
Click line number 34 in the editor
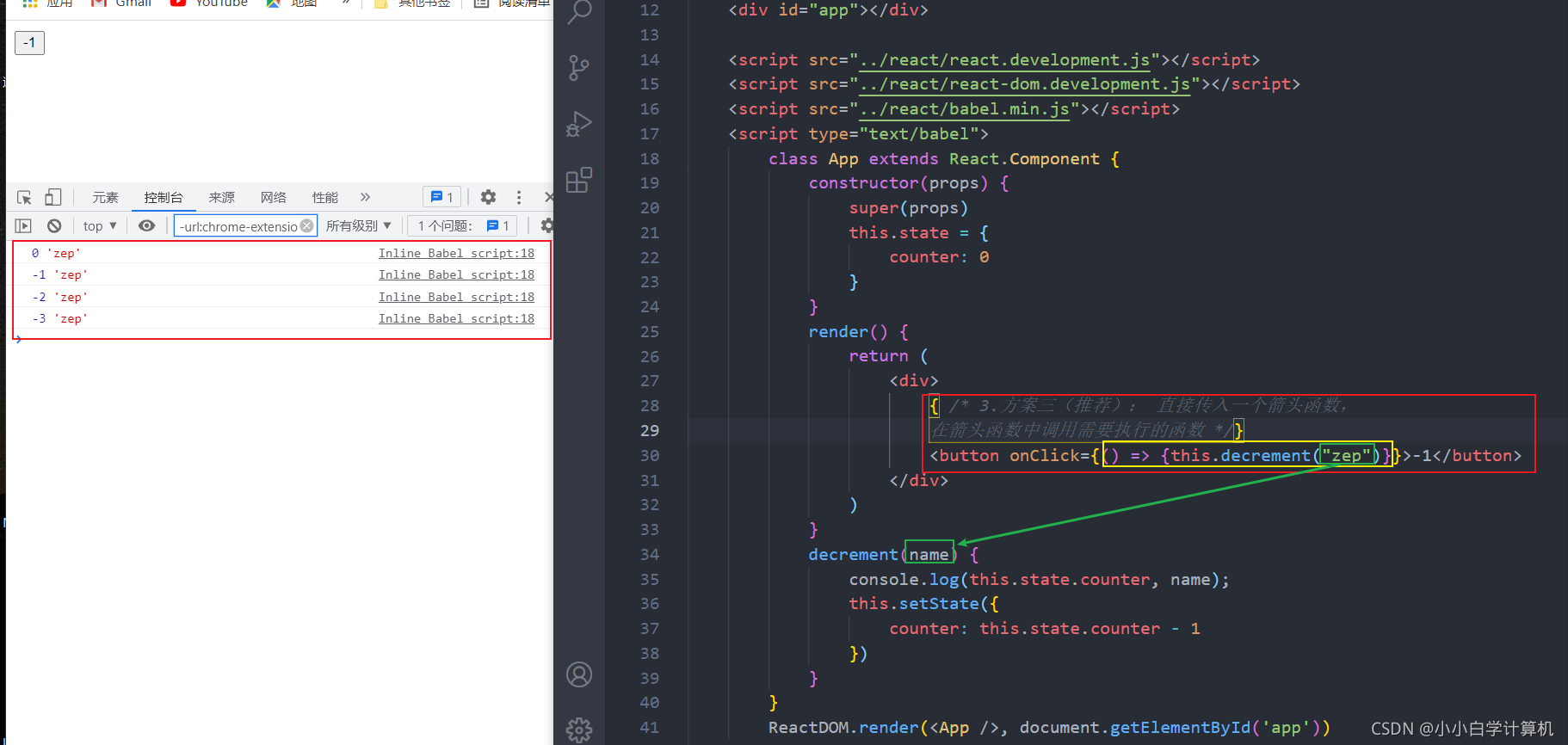[x=650, y=555]
